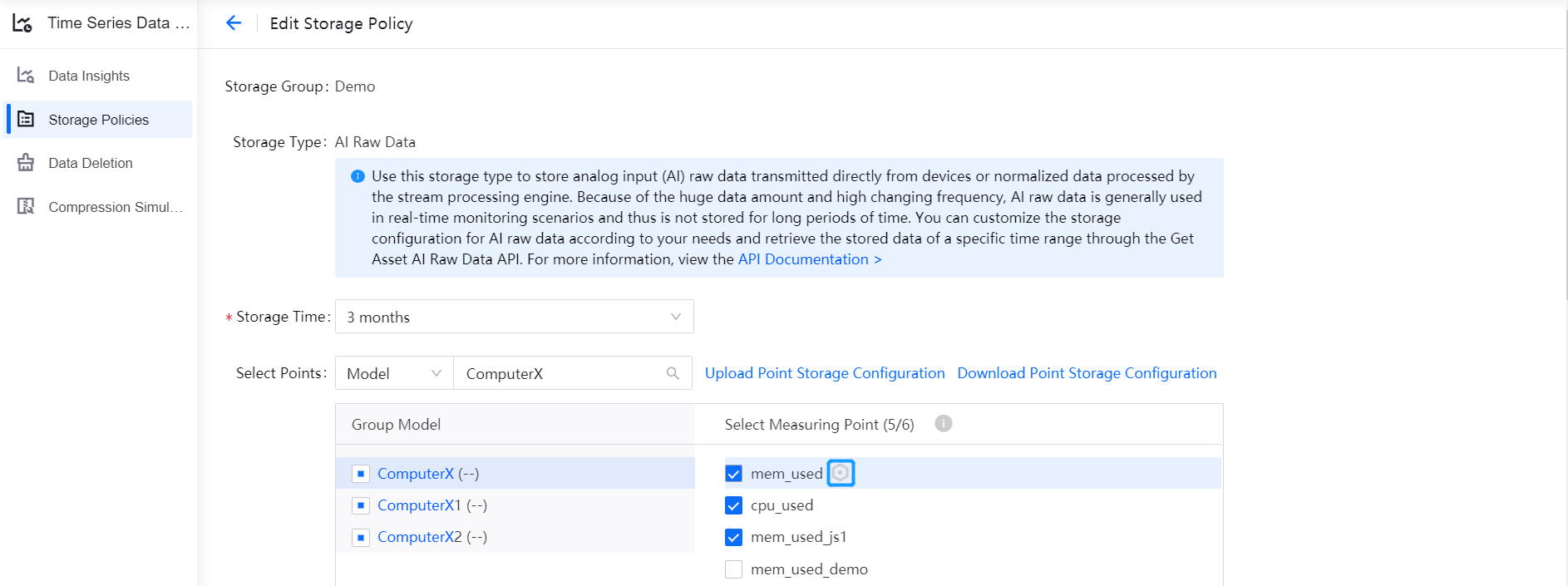This screenshot has width=1568, height=586.
Task: Open Storage Policies menu item
Action: tap(99, 119)
